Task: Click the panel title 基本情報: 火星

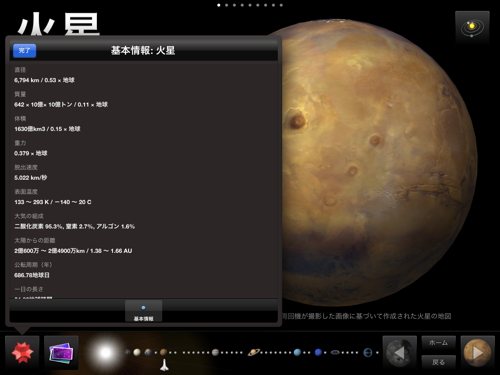Action: click(143, 51)
